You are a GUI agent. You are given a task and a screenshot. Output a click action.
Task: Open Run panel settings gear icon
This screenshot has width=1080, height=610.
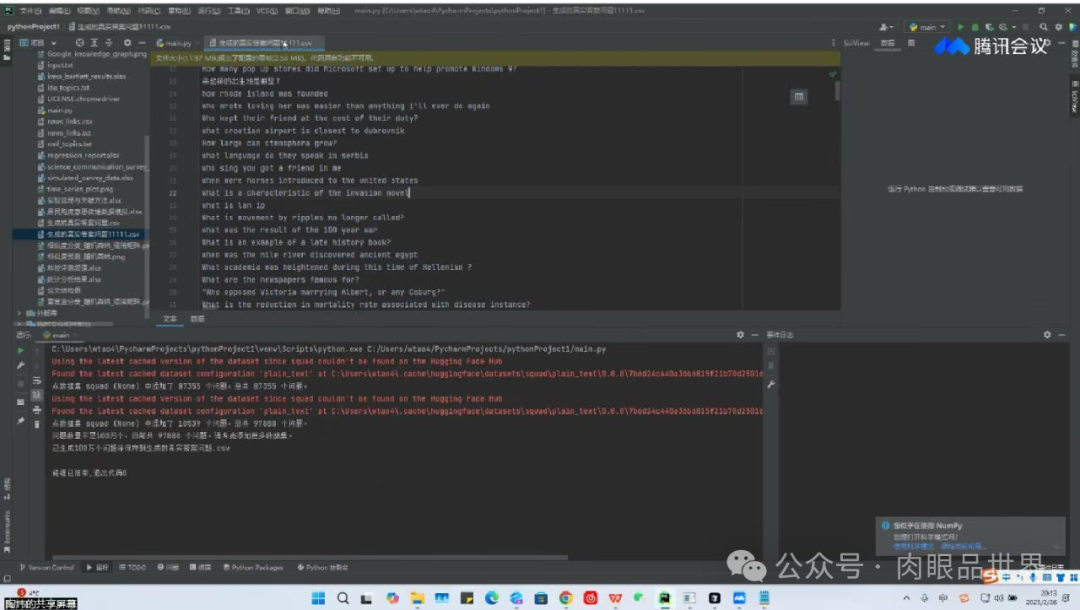(x=740, y=335)
